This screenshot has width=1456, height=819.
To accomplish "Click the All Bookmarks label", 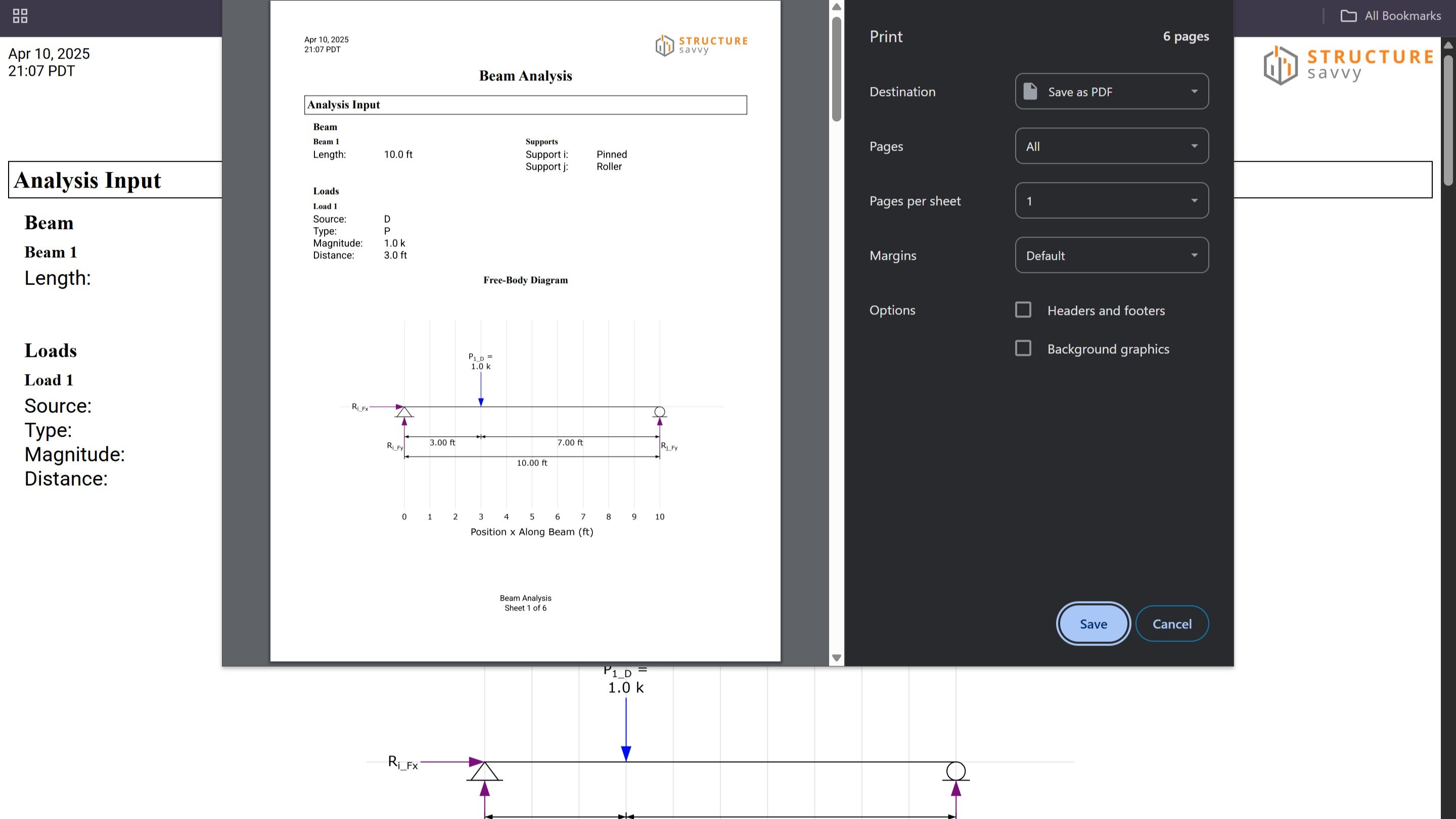I will [x=1403, y=16].
